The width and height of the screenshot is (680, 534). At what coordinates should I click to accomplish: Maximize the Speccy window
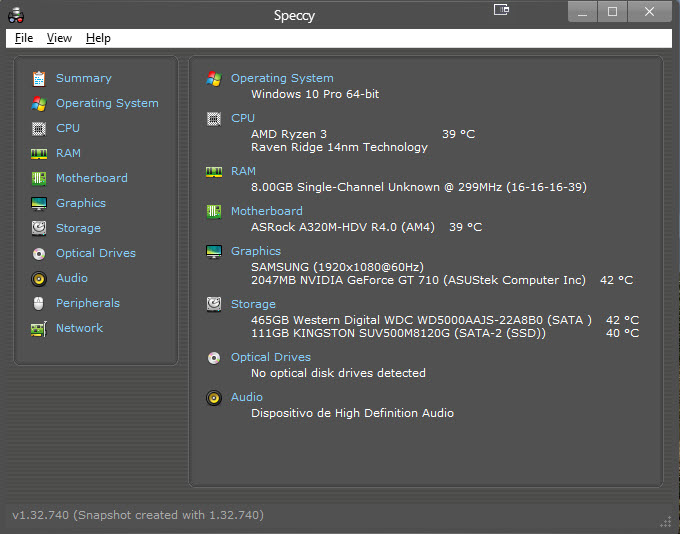click(612, 12)
